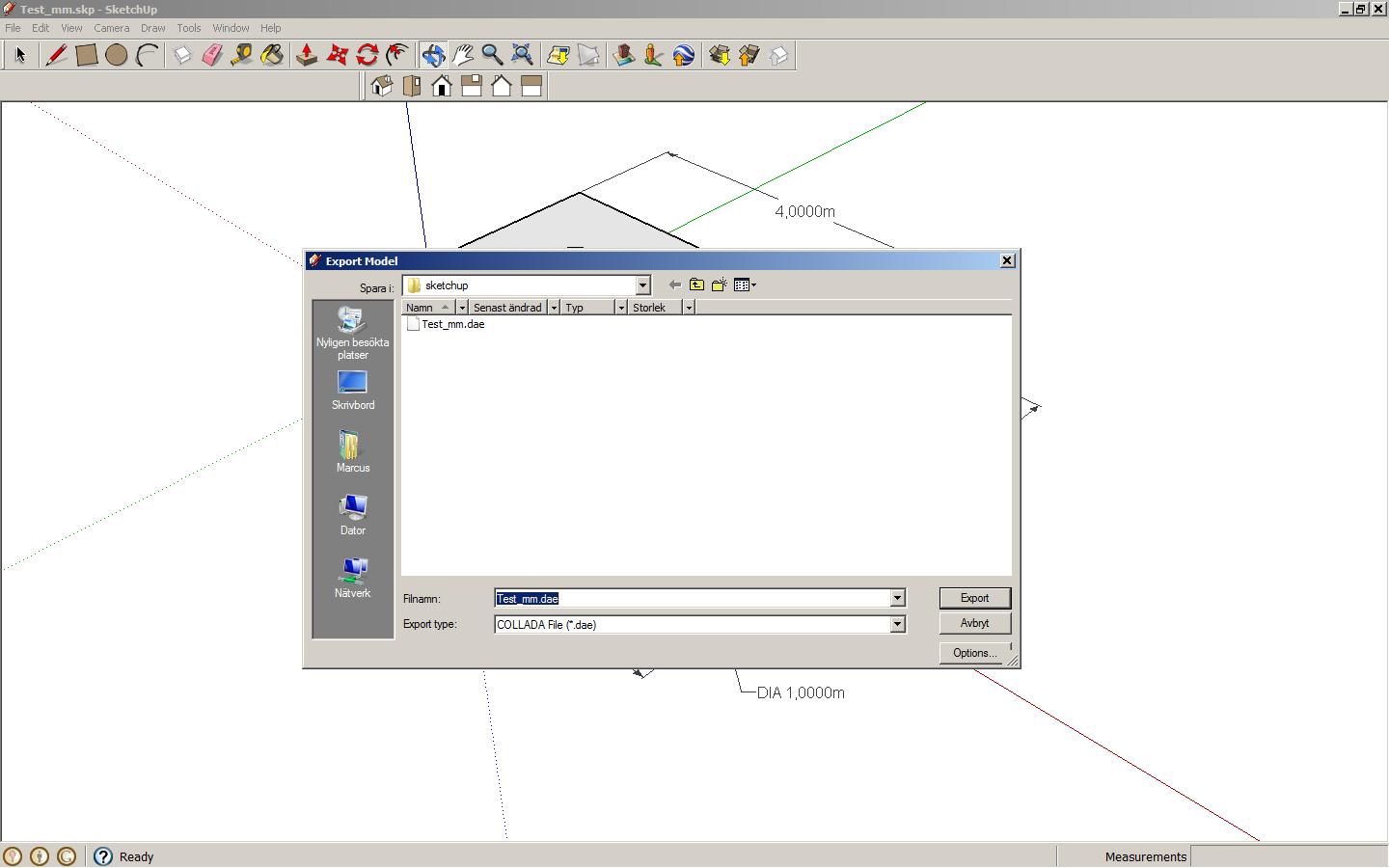This screenshot has width=1389, height=868.
Task: Select the Rotate tool
Action: 367,55
